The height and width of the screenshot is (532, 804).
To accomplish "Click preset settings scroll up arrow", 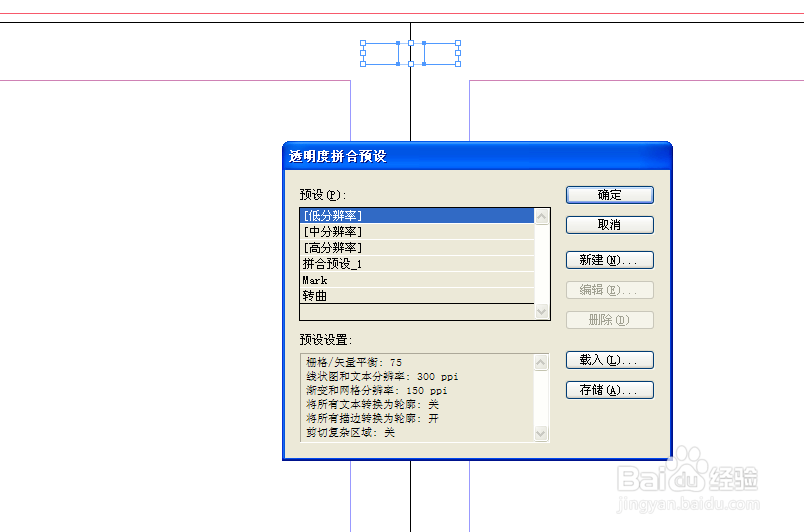I will click(540, 363).
